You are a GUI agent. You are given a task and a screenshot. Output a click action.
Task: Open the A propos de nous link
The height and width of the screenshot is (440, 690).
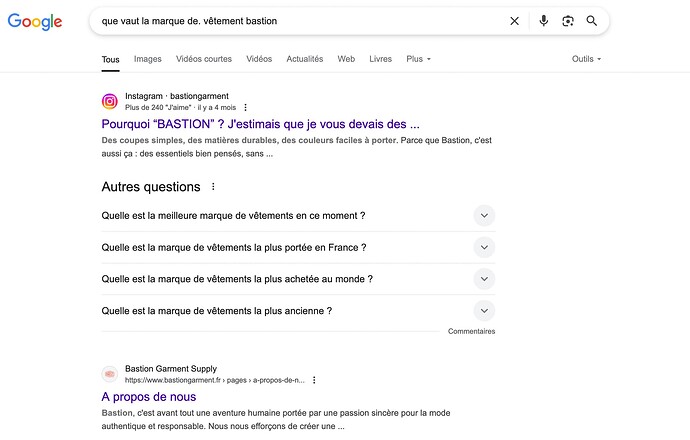click(148, 397)
